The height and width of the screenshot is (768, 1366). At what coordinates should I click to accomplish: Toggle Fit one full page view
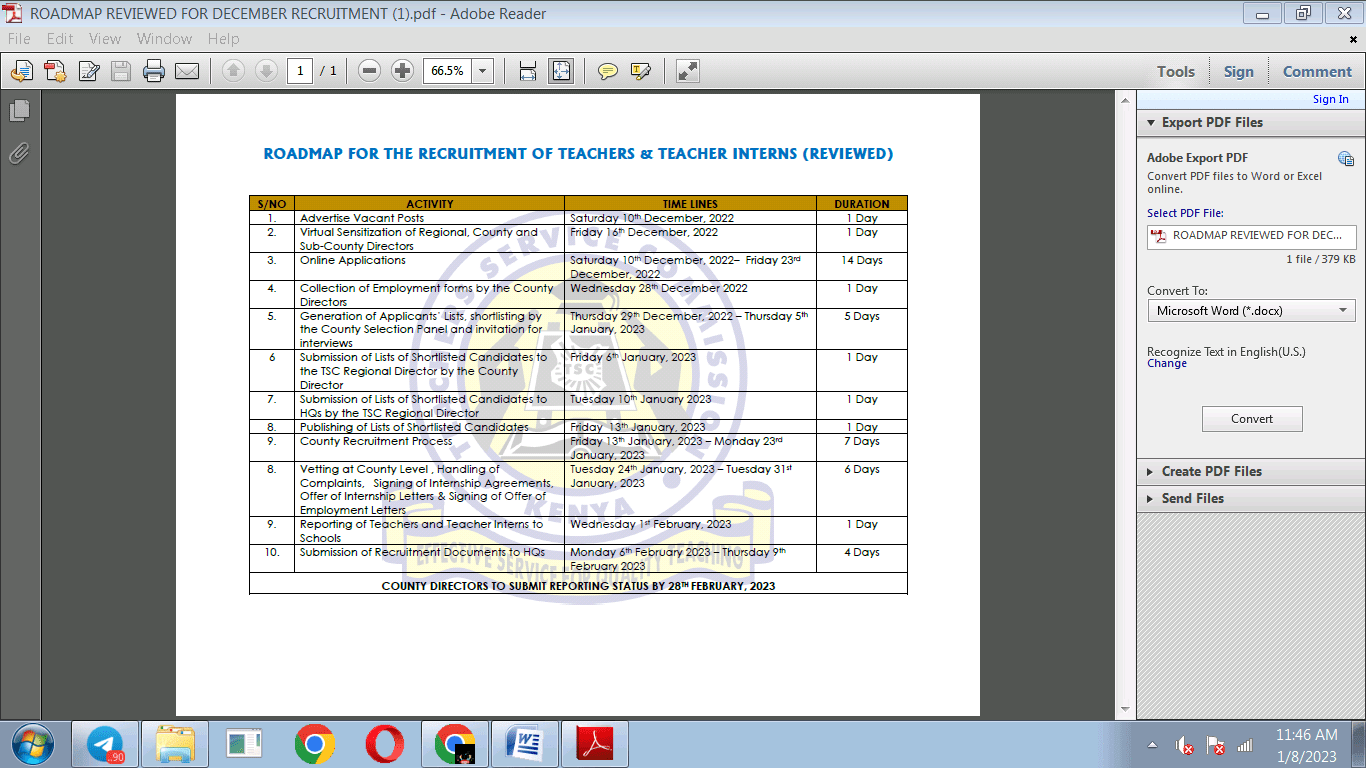click(x=561, y=71)
